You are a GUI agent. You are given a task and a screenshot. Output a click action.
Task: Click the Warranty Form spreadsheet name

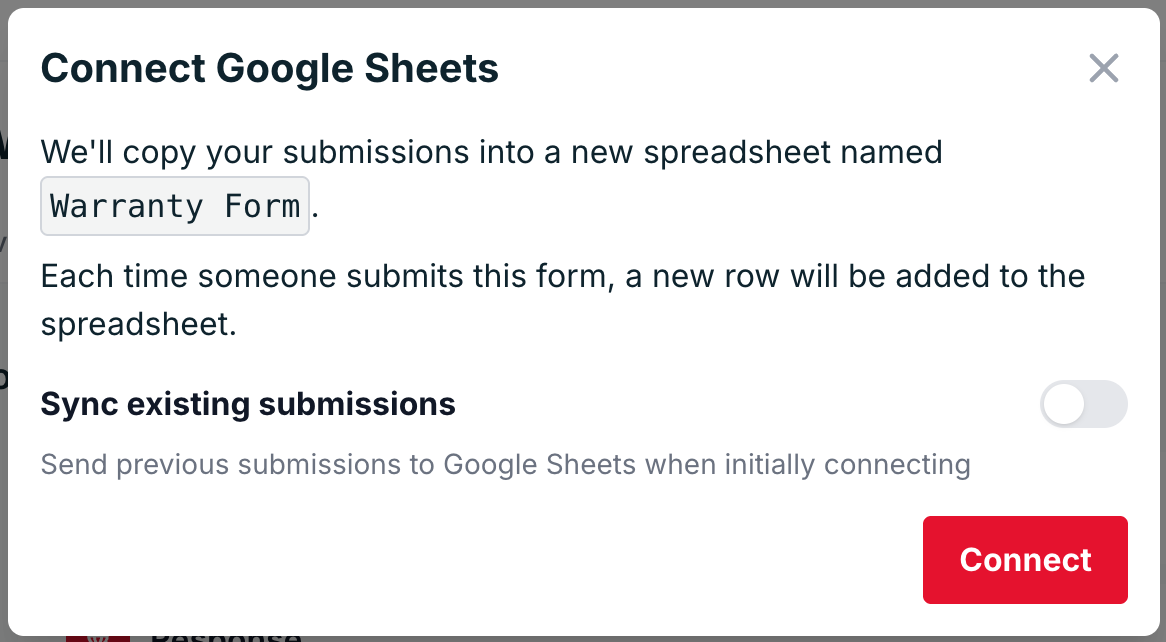click(x=174, y=205)
